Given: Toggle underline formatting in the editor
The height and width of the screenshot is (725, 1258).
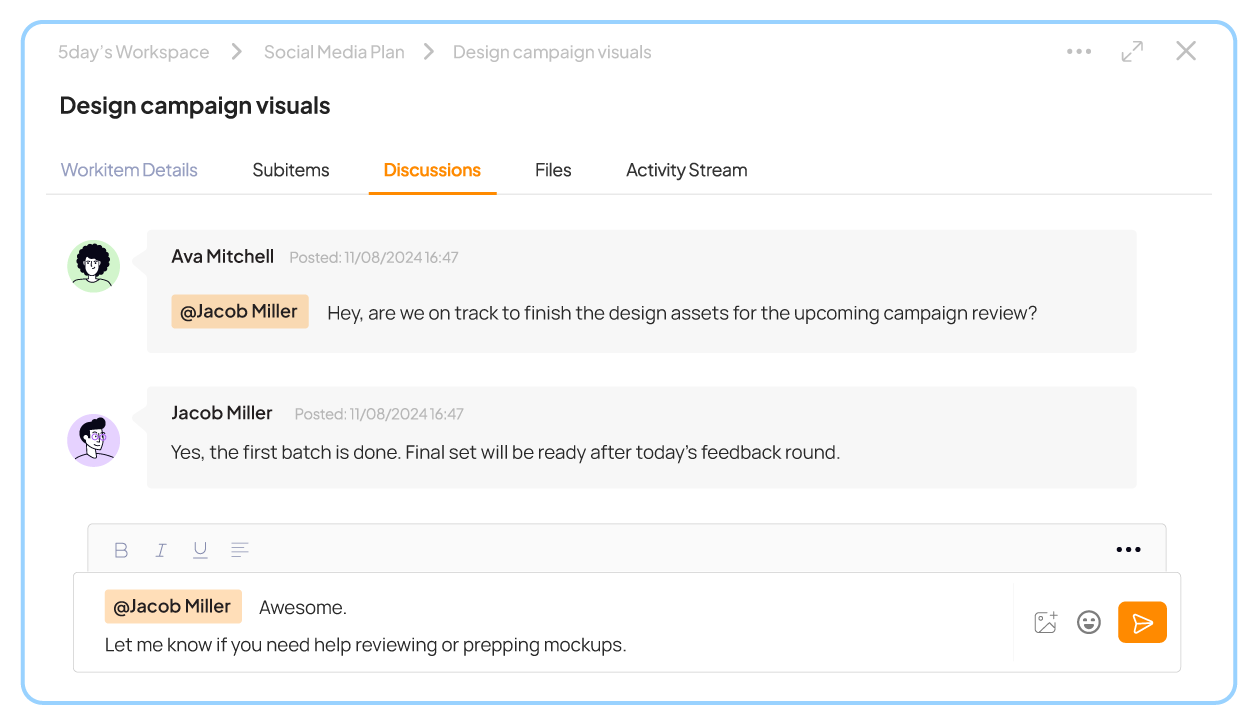Looking at the screenshot, I should tap(200, 550).
